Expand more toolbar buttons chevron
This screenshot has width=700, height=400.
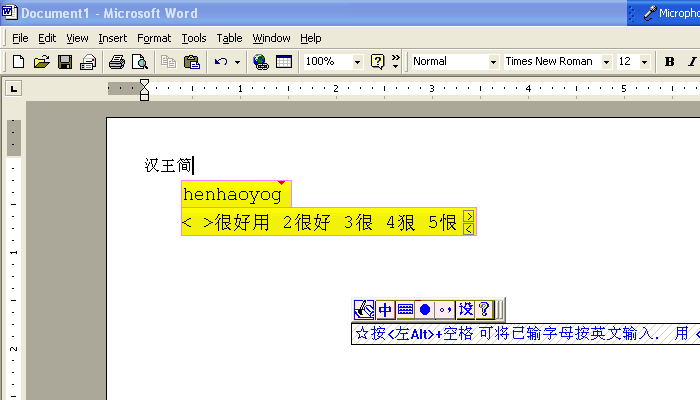396,62
